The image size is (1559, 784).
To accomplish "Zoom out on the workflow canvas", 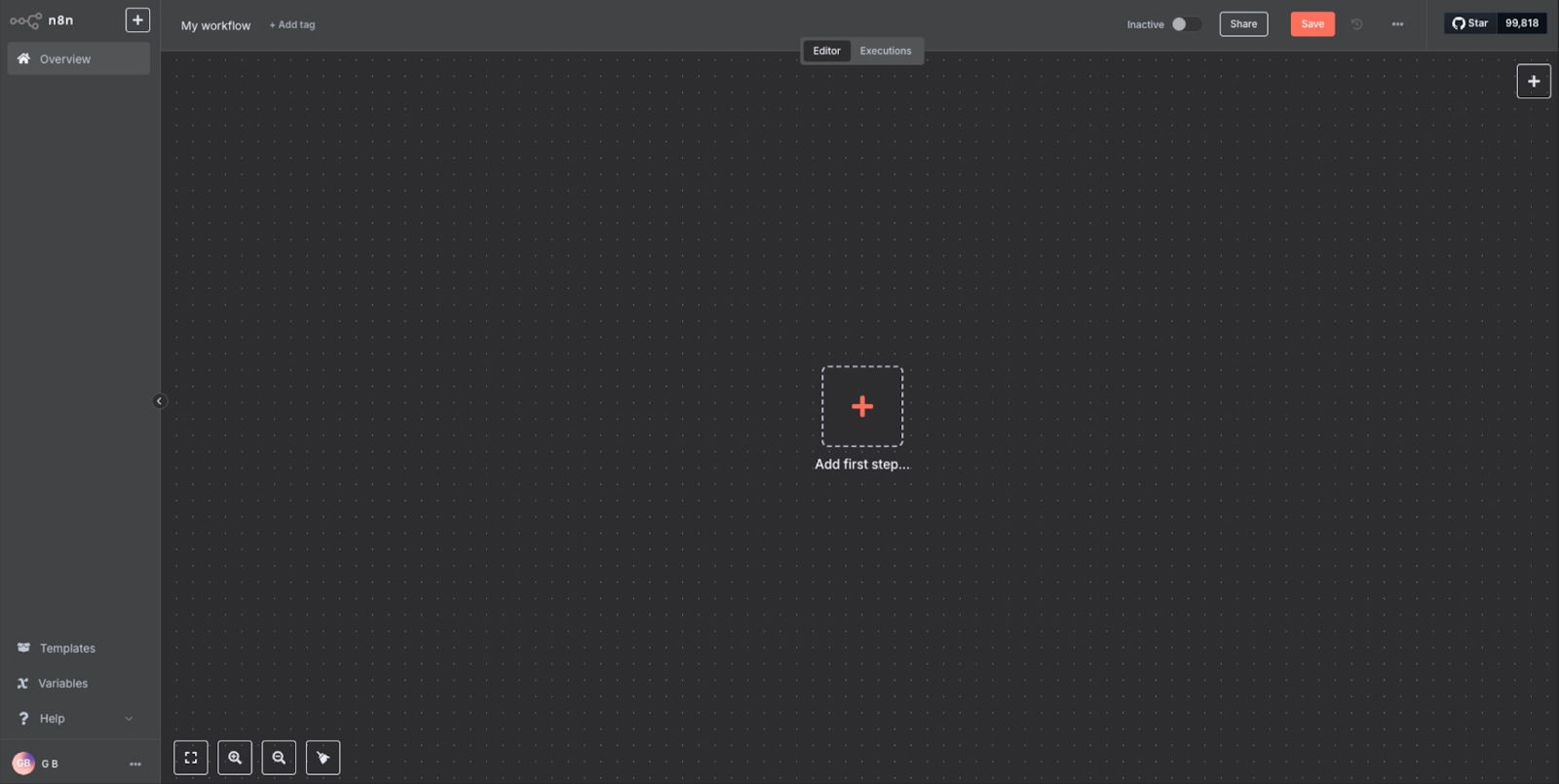I will point(279,758).
